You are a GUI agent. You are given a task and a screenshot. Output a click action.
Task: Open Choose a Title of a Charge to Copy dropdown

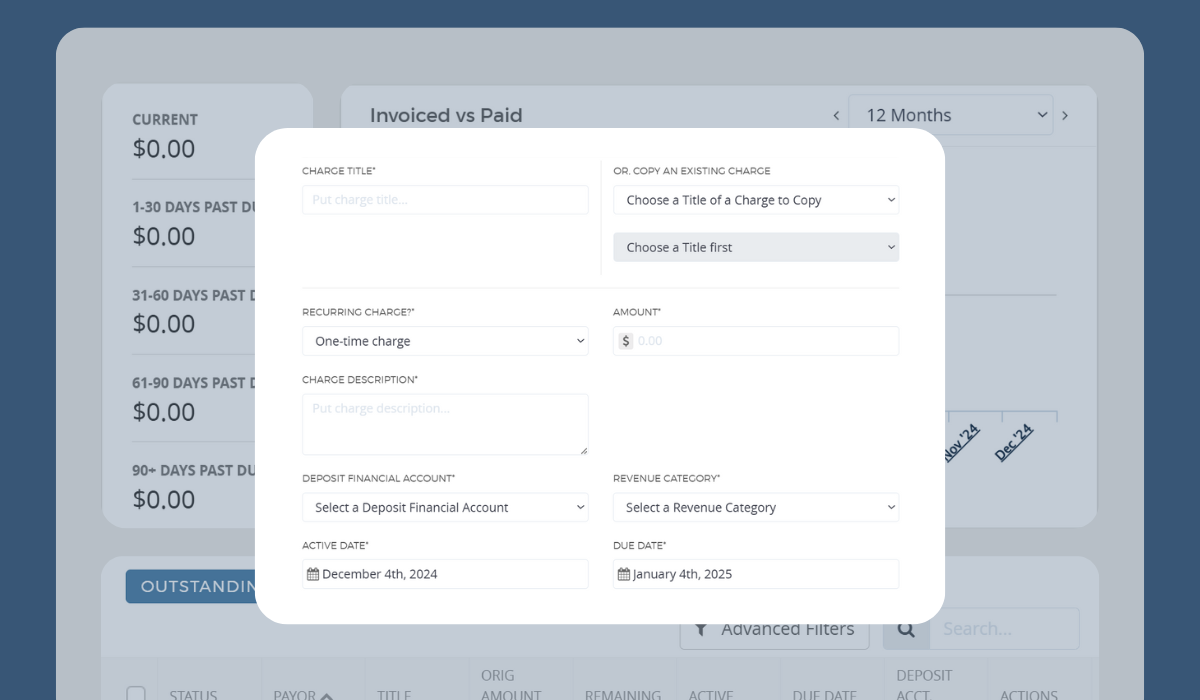[756, 200]
